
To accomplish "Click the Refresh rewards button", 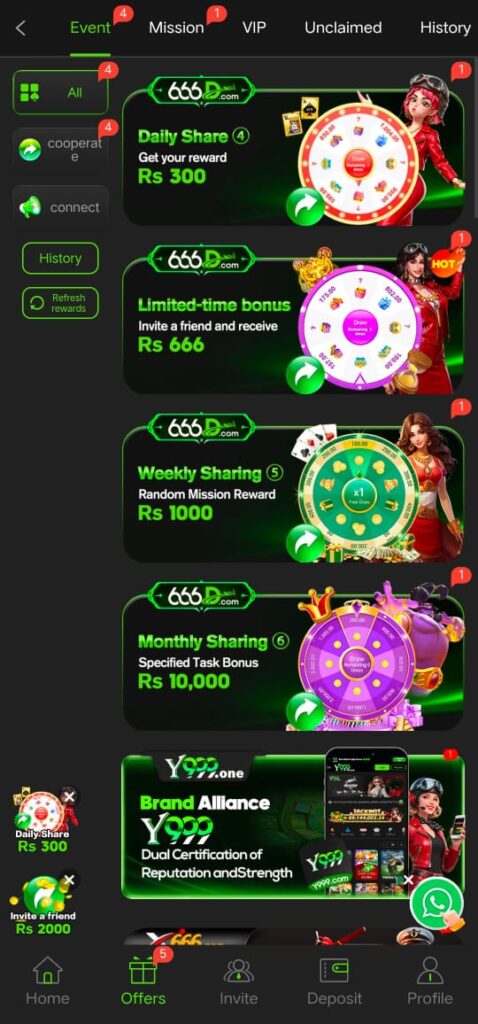I will click(61, 303).
